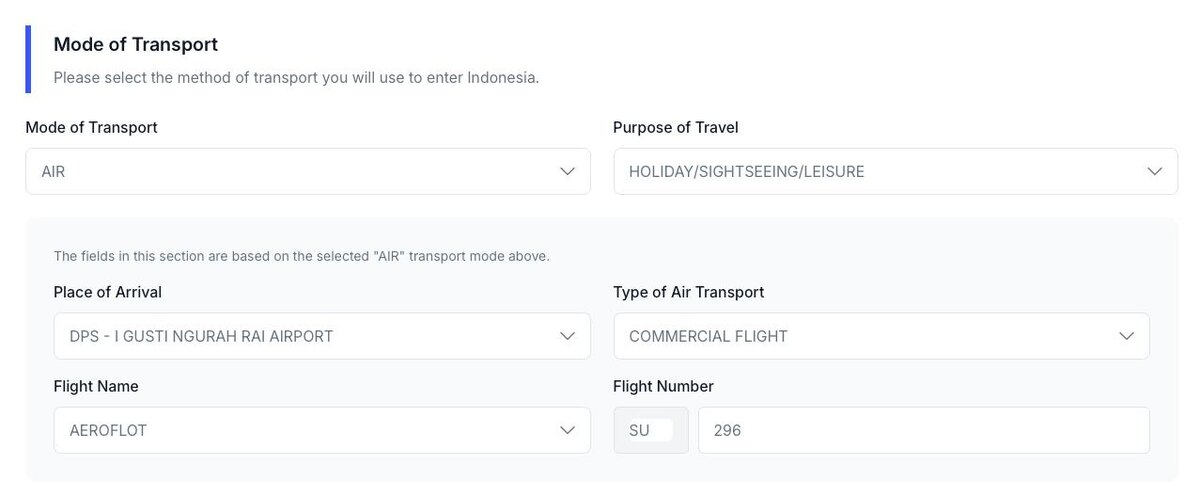
Task: Click the Place of Arrival label
Action: tap(107, 292)
